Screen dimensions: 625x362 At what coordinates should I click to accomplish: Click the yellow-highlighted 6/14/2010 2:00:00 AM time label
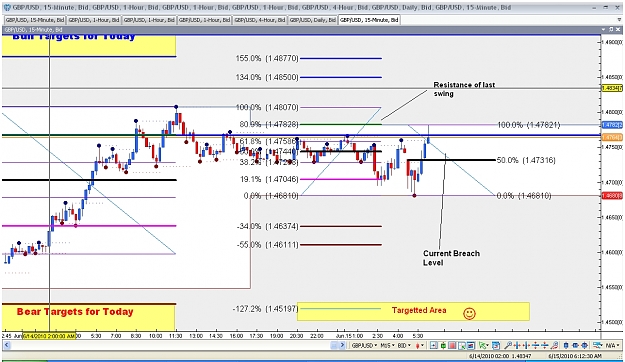pos(49,336)
